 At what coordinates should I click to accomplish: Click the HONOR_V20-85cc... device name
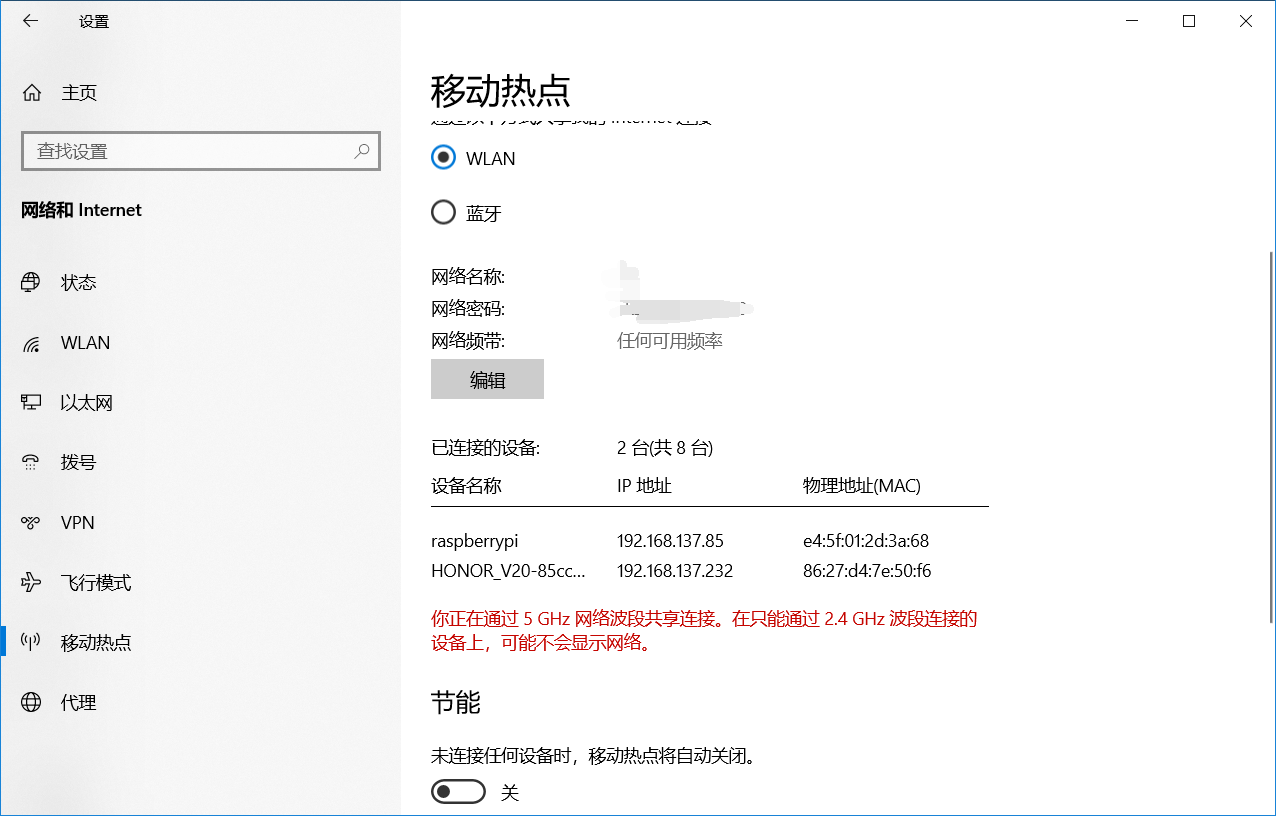click(x=509, y=571)
